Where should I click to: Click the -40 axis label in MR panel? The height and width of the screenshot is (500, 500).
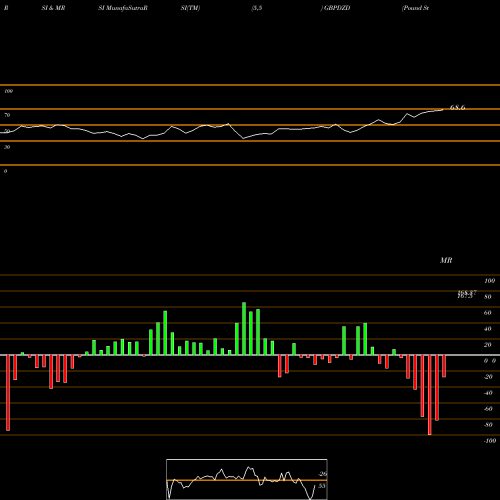(x=488, y=393)
